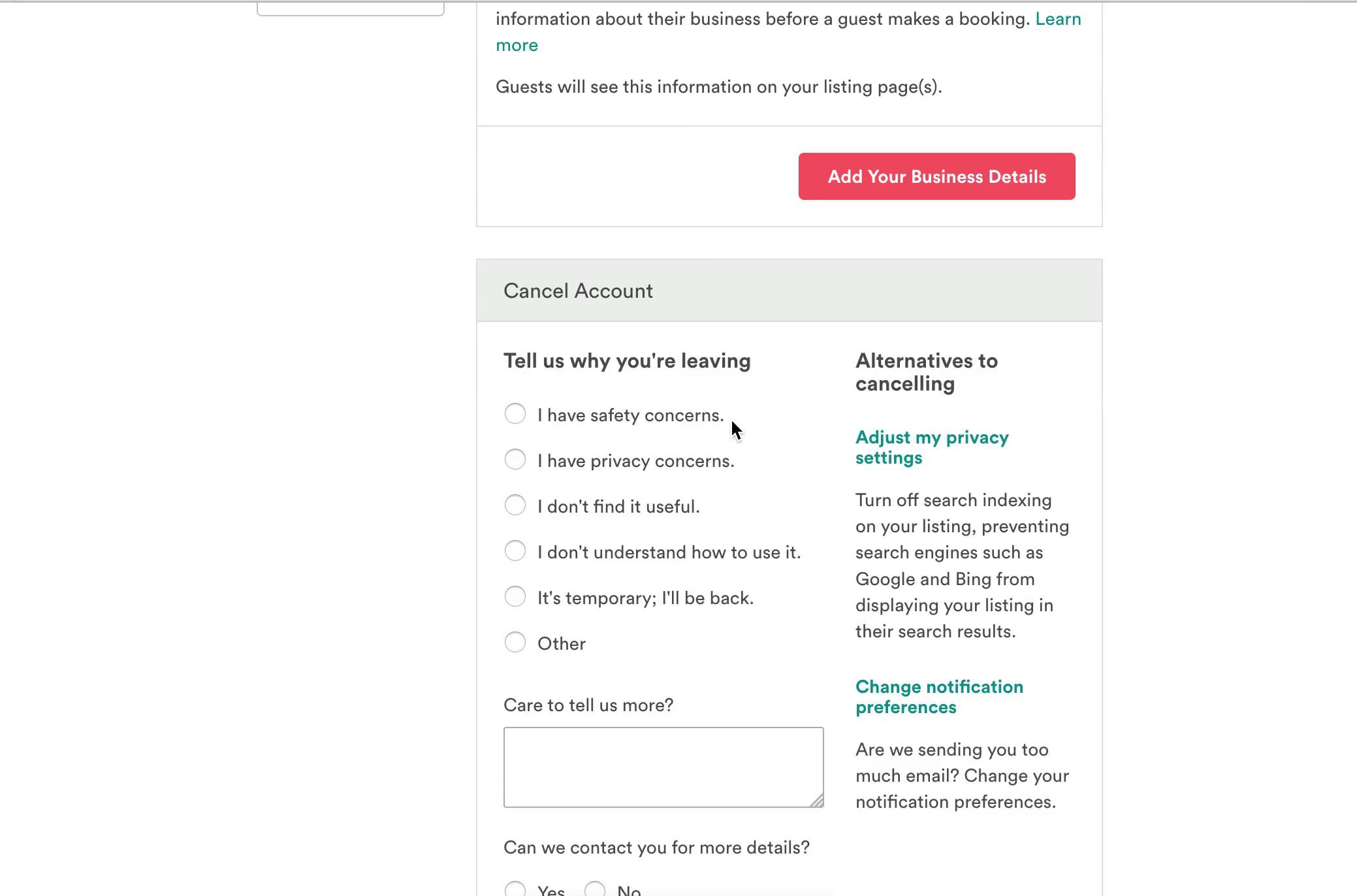The height and width of the screenshot is (896, 1357).
Task: Select 'It's temporary; I'll be back' radio button
Action: 515,596
